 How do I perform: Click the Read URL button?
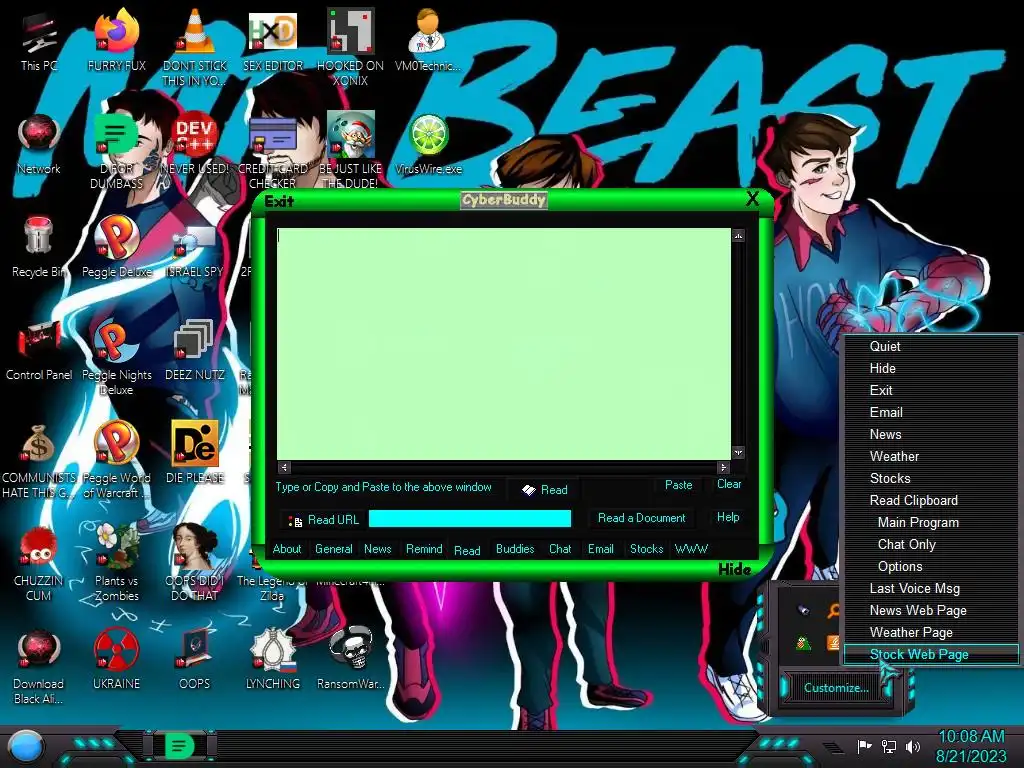click(x=323, y=520)
